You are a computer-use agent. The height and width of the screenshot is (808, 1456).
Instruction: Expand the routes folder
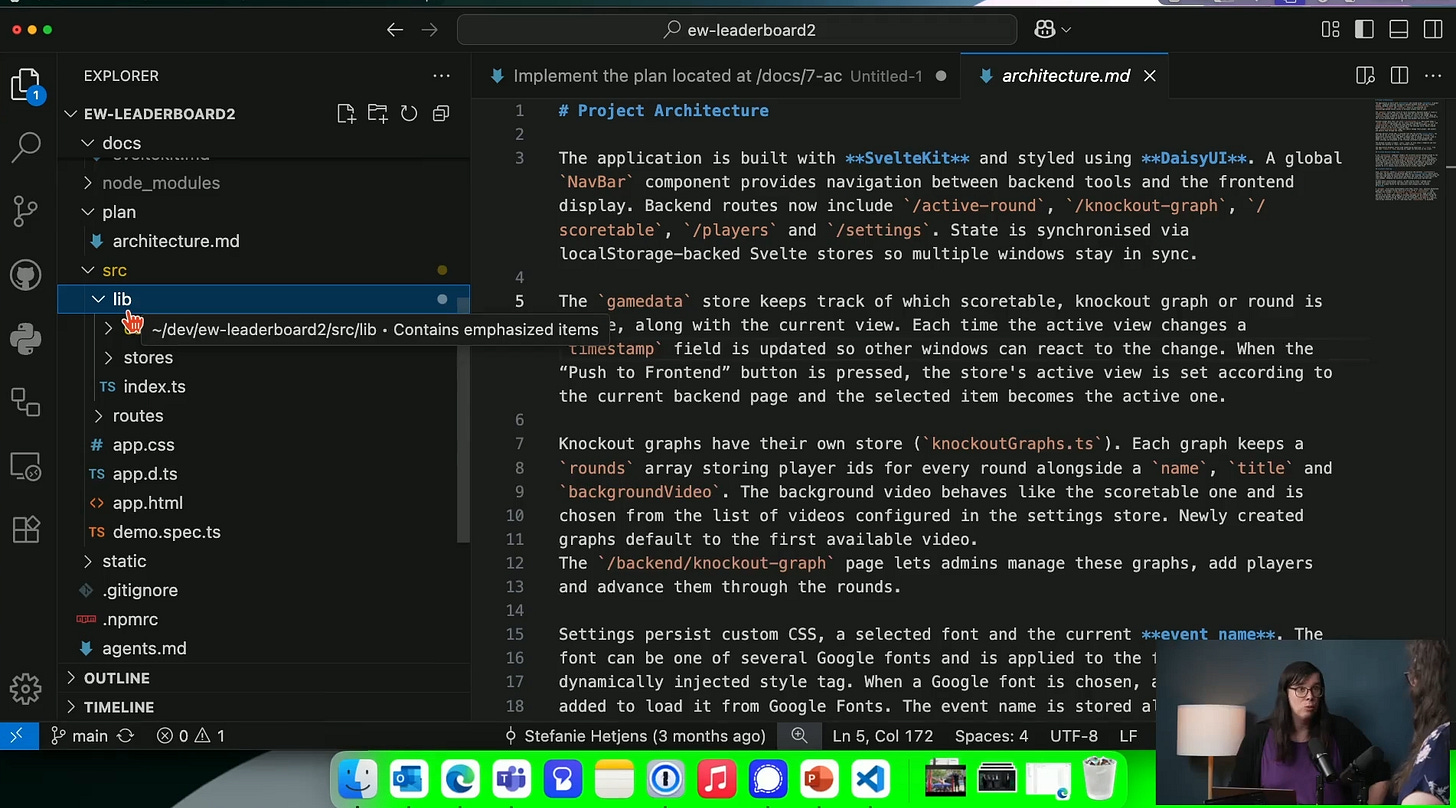(x=137, y=415)
